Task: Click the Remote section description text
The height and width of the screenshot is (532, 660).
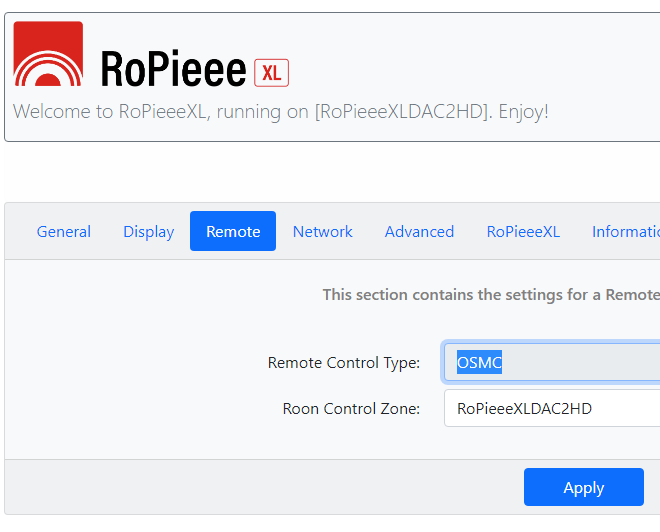Action: point(491,295)
